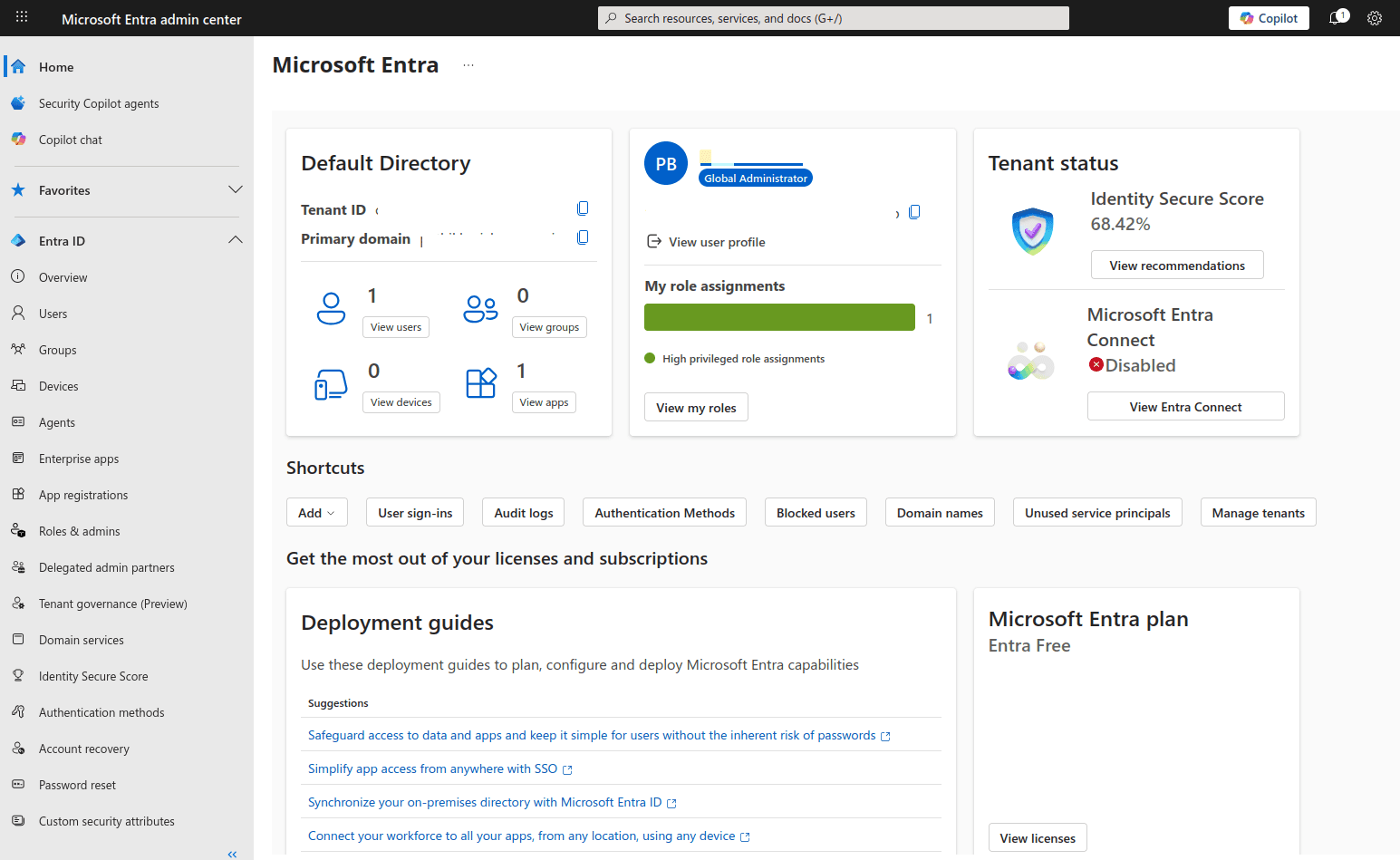Viewport: 1400px width, 860px height.
Task: Click the Tenant governance icon
Action: tap(18, 603)
